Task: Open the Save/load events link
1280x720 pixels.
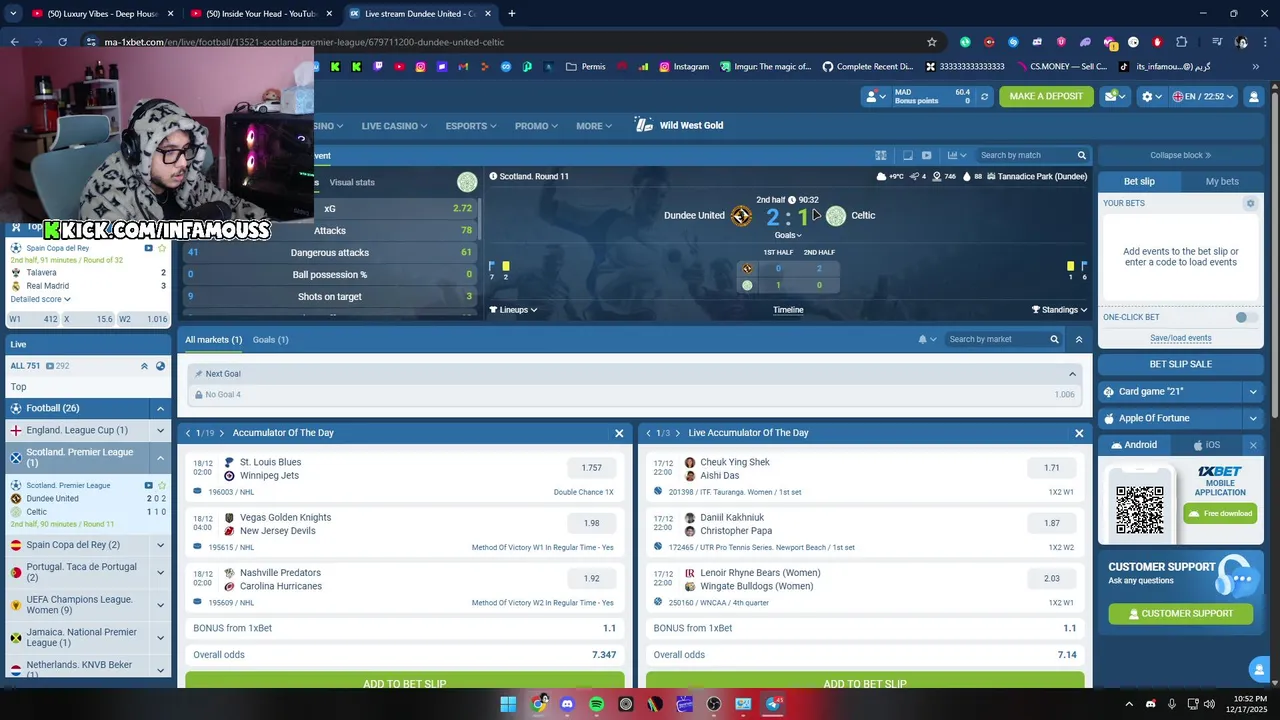Action: coord(1180,338)
